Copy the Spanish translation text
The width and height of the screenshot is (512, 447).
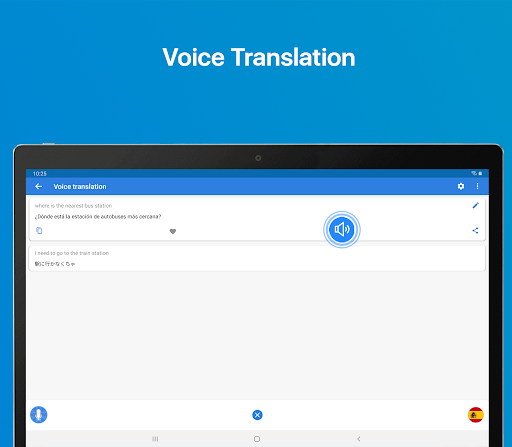(x=39, y=230)
